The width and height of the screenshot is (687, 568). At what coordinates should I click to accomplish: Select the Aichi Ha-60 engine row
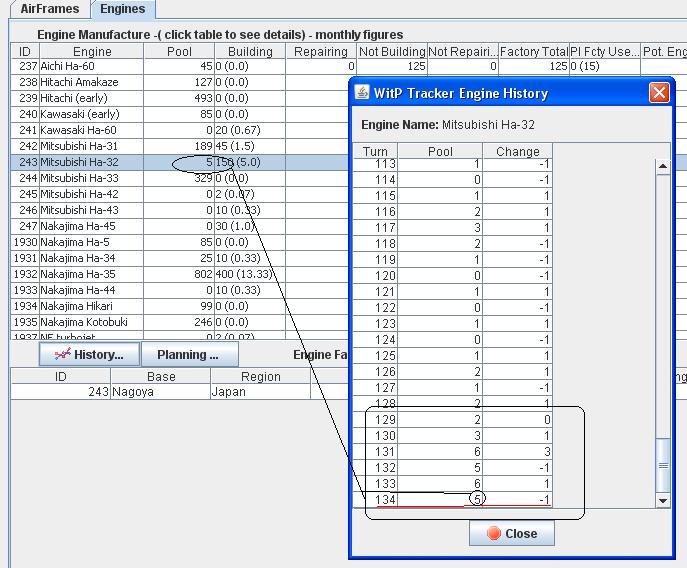click(x=349, y=66)
